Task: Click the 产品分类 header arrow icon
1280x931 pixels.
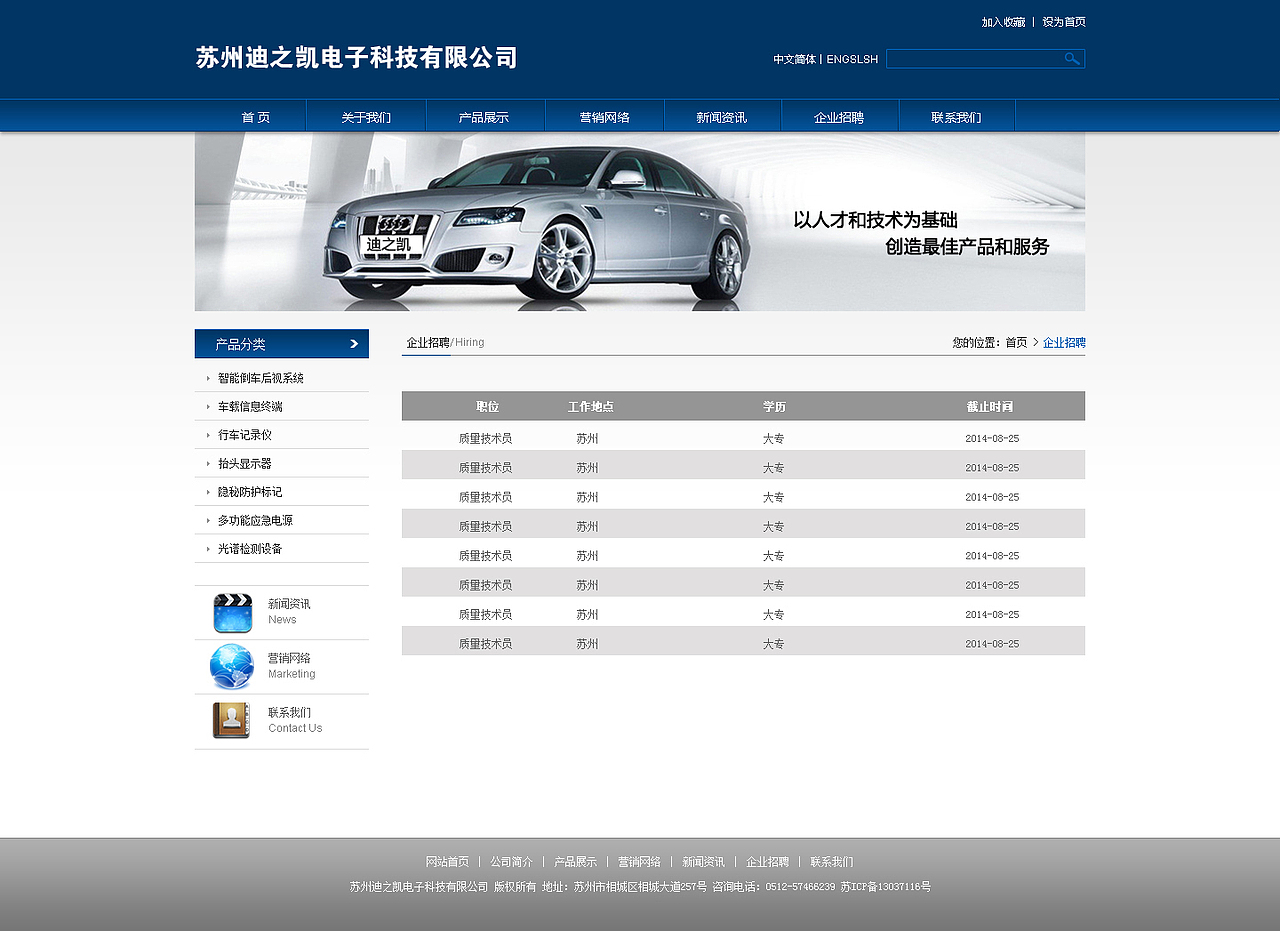Action: click(354, 344)
